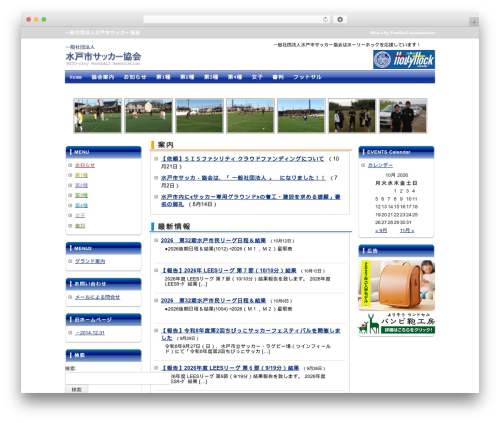Screen dimensions: 500x423
Task: Click the 検索 search text field
Action: [118, 378]
